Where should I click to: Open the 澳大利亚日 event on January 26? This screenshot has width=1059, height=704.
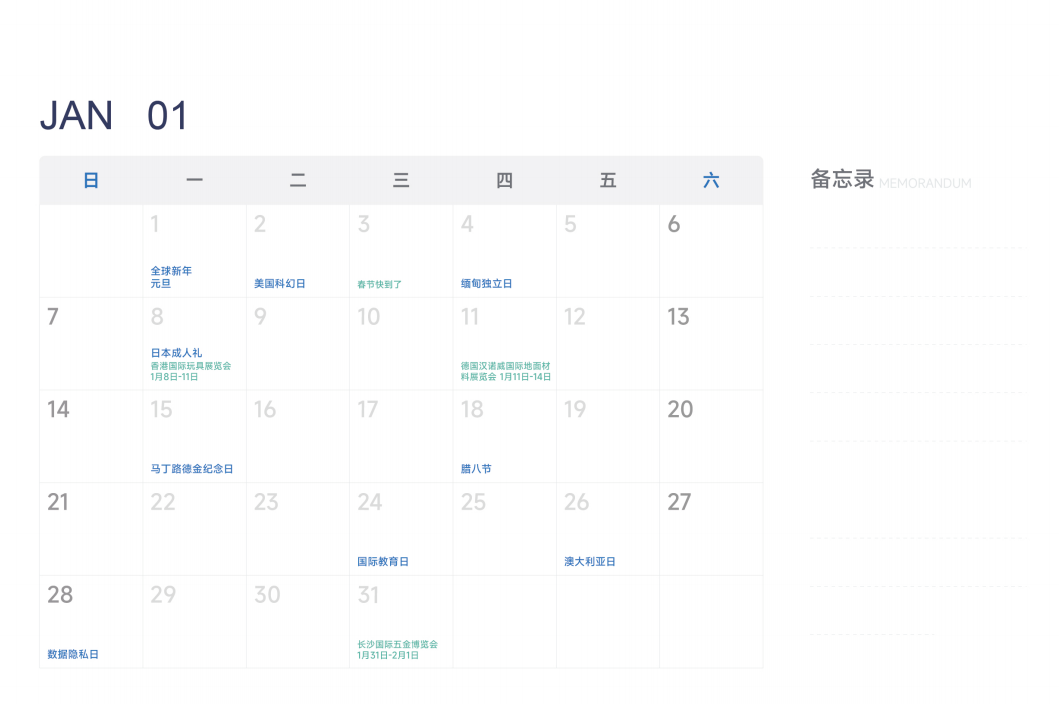pyautogui.click(x=590, y=562)
